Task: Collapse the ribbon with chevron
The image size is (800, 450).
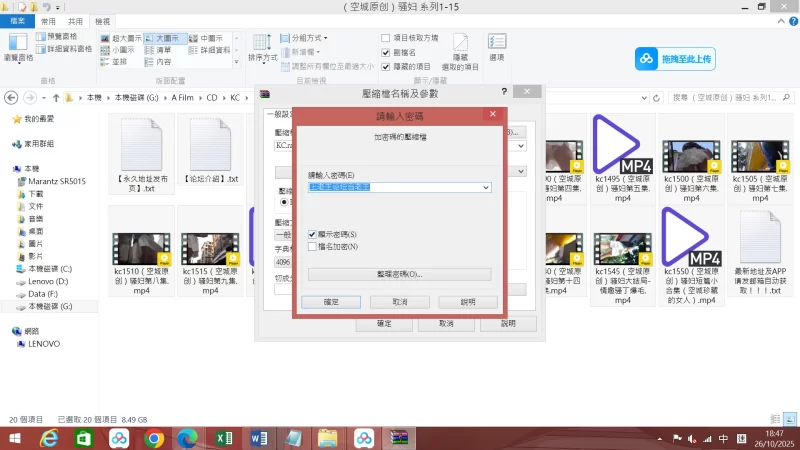Action: pyautogui.click(x=781, y=21)
